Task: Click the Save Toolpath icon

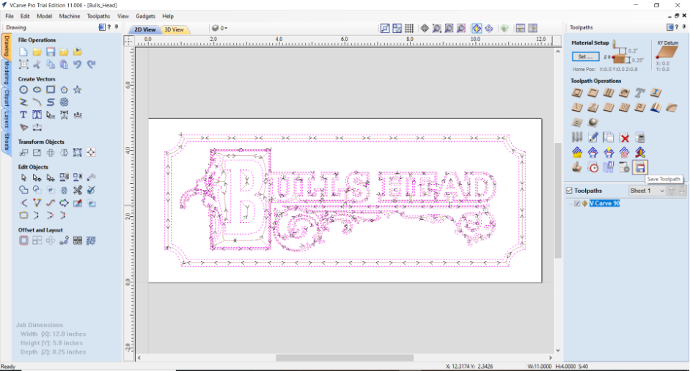Action: (x=640, y=167)
